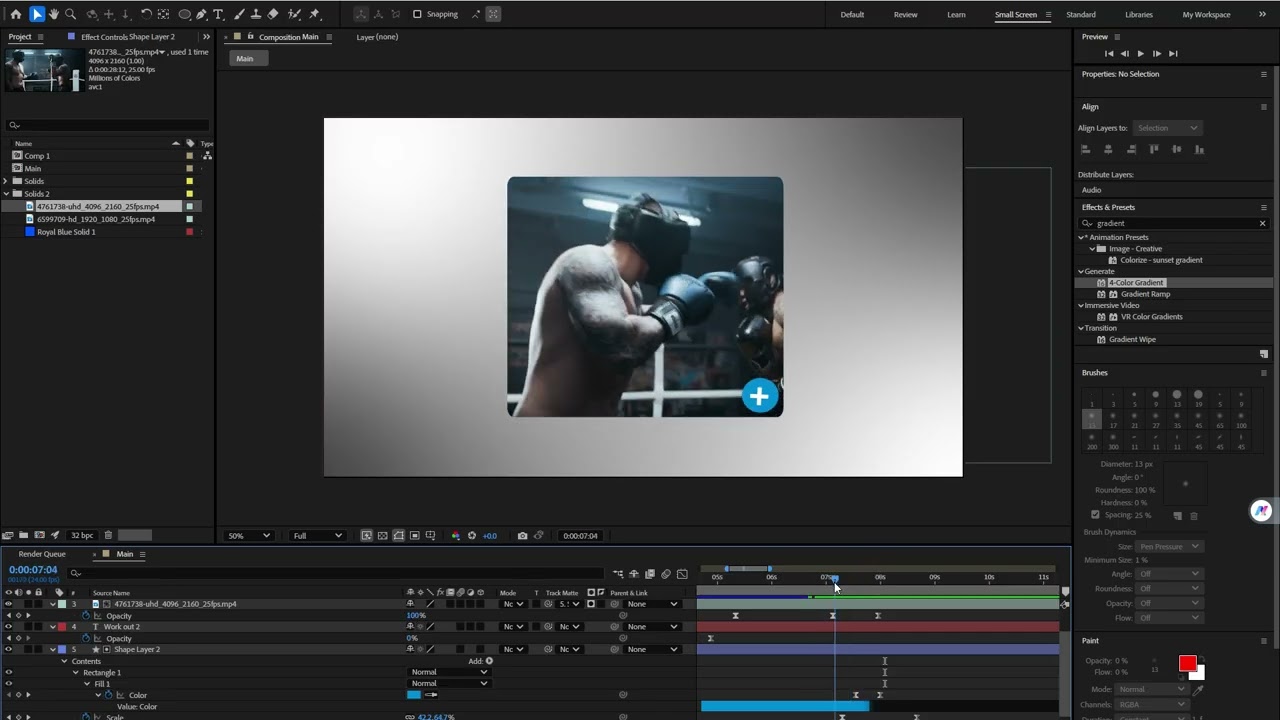Screen dimensions: 1280x720
Task: Open Rectangle 1 blend mode Normal dropdown
Action: click(x=449, y=673)
